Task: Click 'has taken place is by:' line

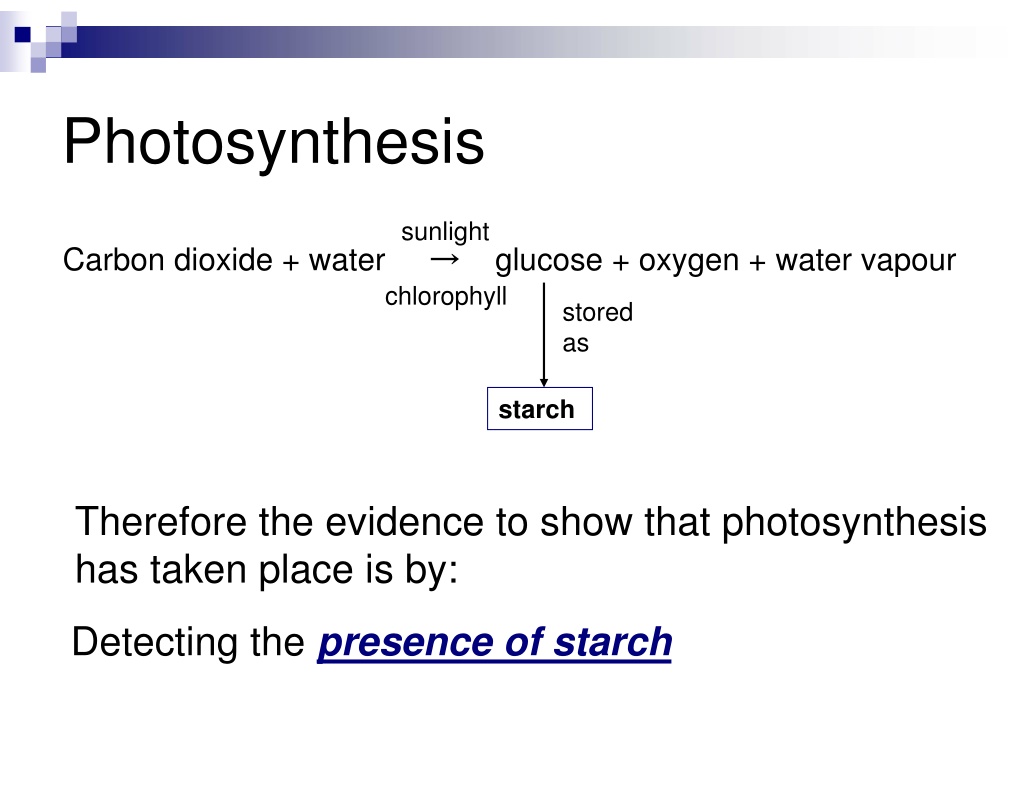Action: point(266,570)
